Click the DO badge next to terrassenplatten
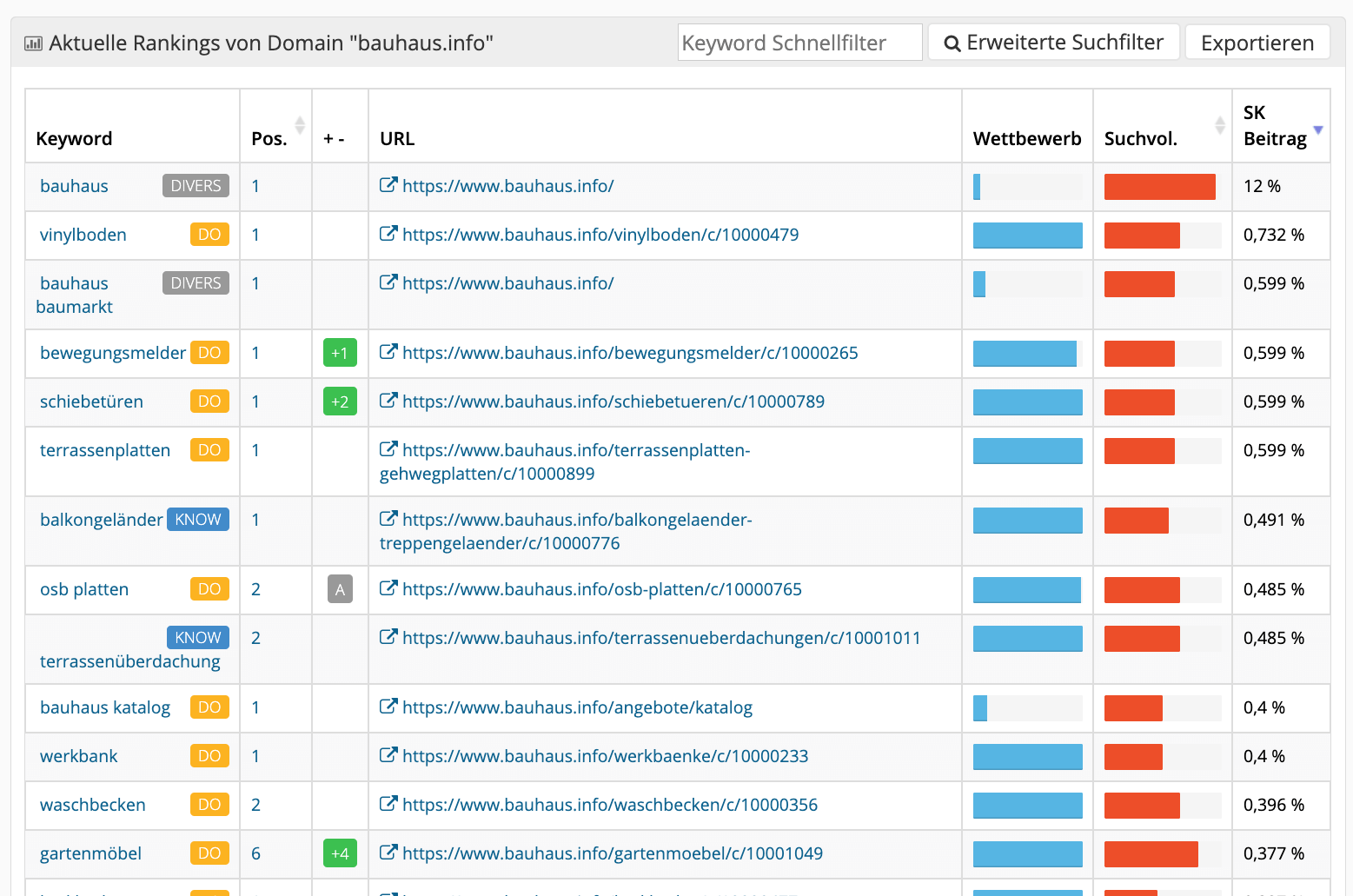The width and height of the screenshot is (1353, 896). point(209,450)
